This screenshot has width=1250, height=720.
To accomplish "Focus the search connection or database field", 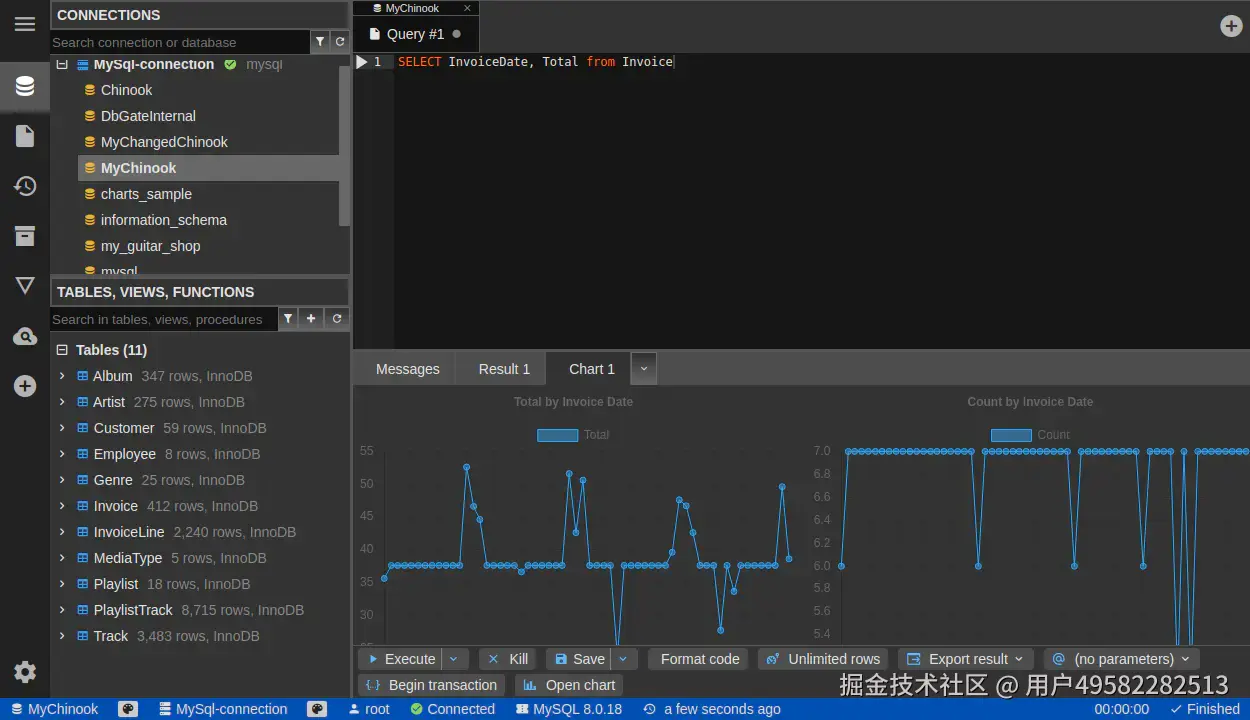I will pos(180,42).
